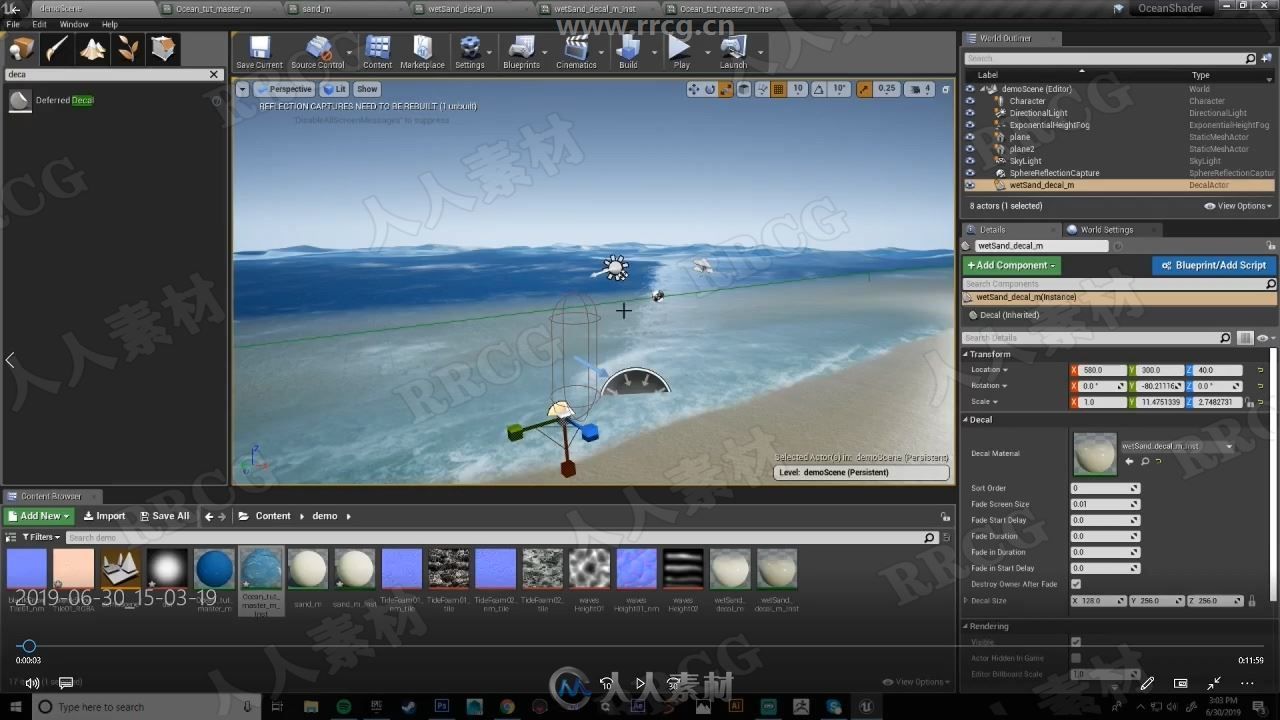
Task: Hide the SkyLight actor in outliner
Action: point(969,161)
